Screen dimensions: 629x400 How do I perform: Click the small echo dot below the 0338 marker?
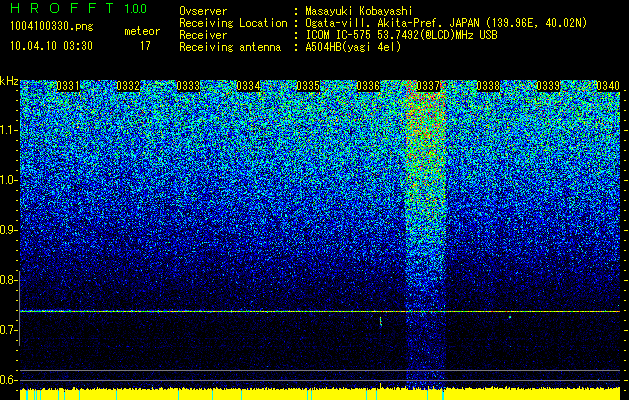(510, 317)
